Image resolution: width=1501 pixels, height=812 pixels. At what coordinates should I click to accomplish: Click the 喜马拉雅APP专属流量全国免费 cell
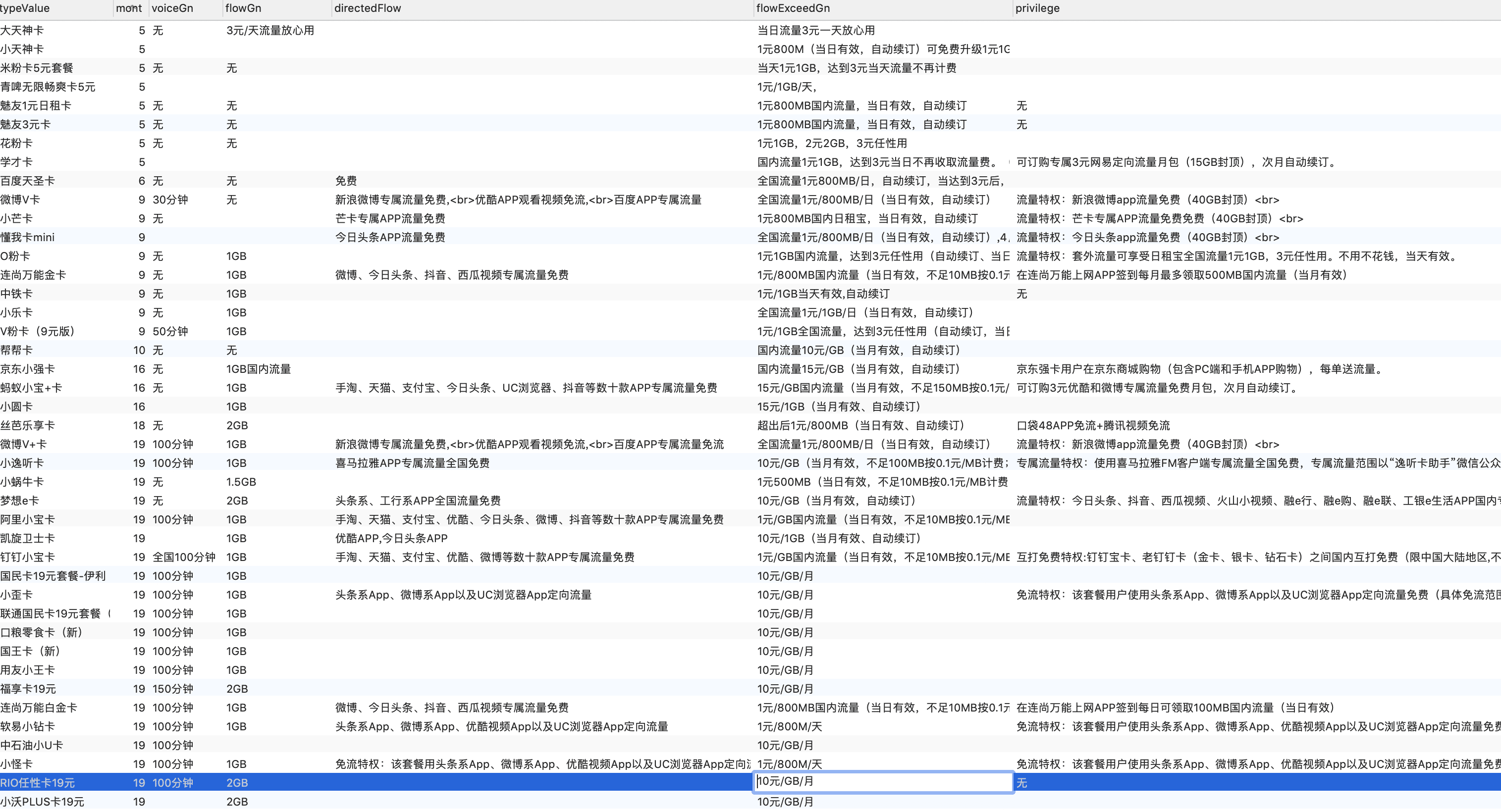(412, 463)
